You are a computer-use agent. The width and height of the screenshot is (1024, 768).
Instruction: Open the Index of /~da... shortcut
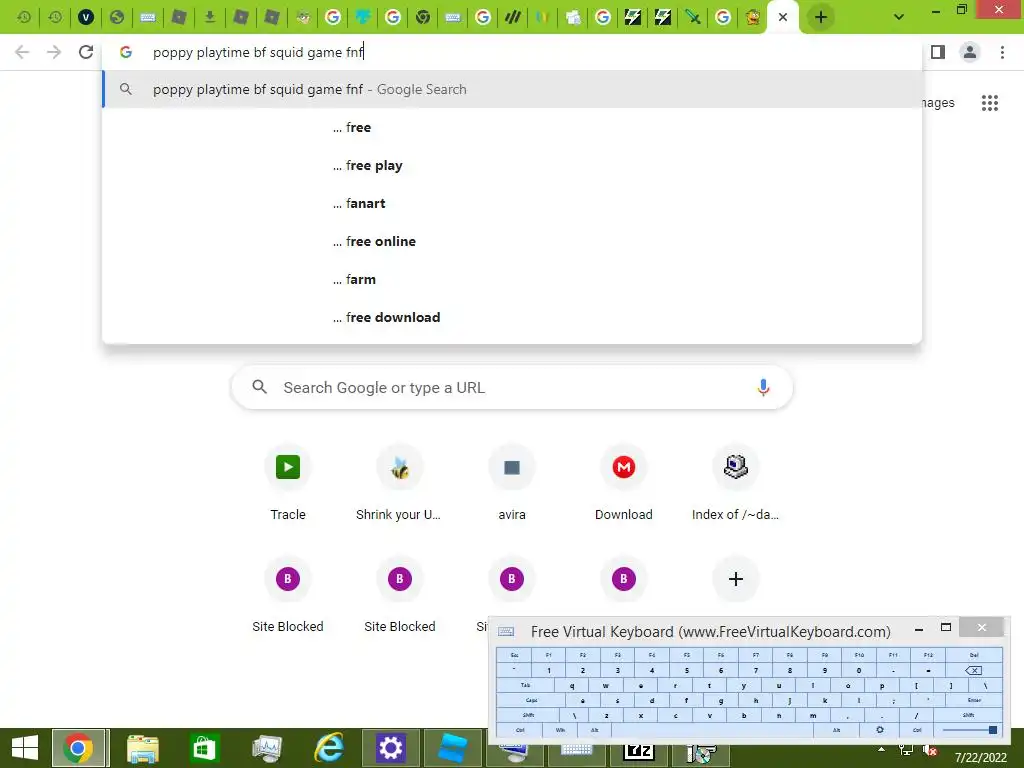coord(735,484)
